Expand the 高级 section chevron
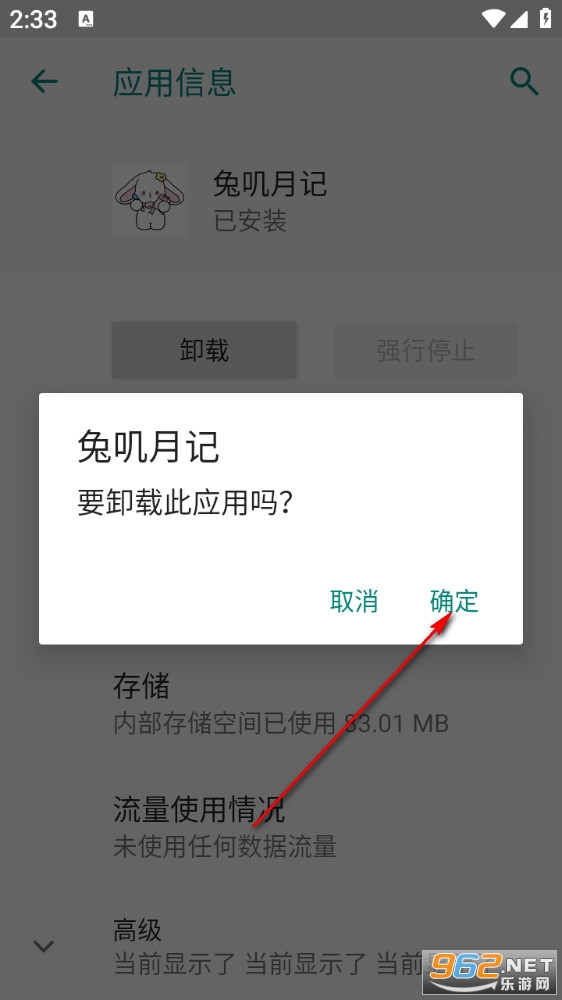 [43, 945]
